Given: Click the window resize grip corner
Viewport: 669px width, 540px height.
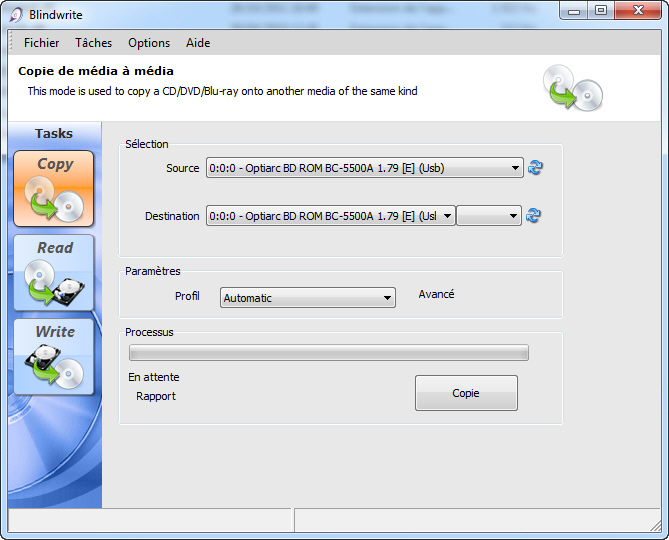Looking at the screenshot, I should click(x=655, y=526).
